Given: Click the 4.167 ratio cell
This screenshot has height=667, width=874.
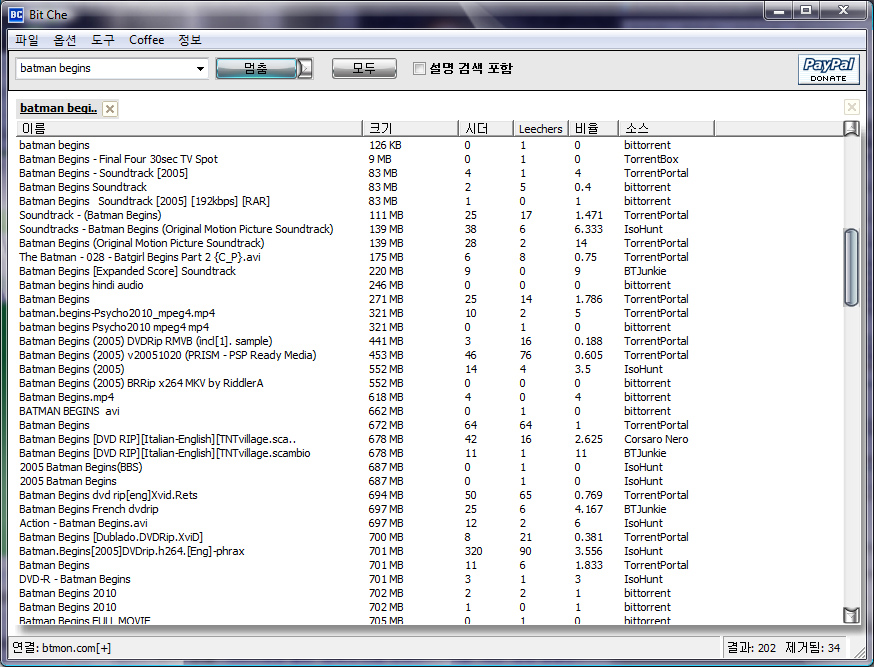Looking at the screenshot, I should 589,509.
